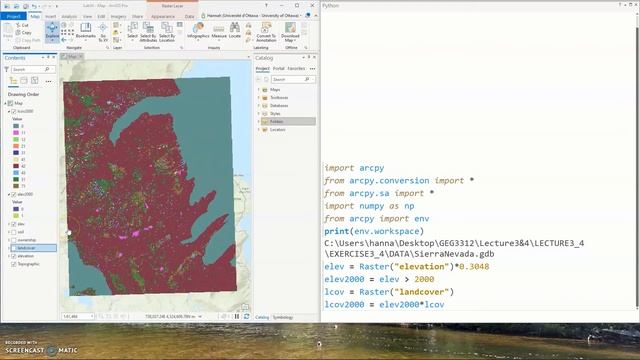Click the Catalog pane search field
This screenshot has height=360, width=640.
click(293, 79)
